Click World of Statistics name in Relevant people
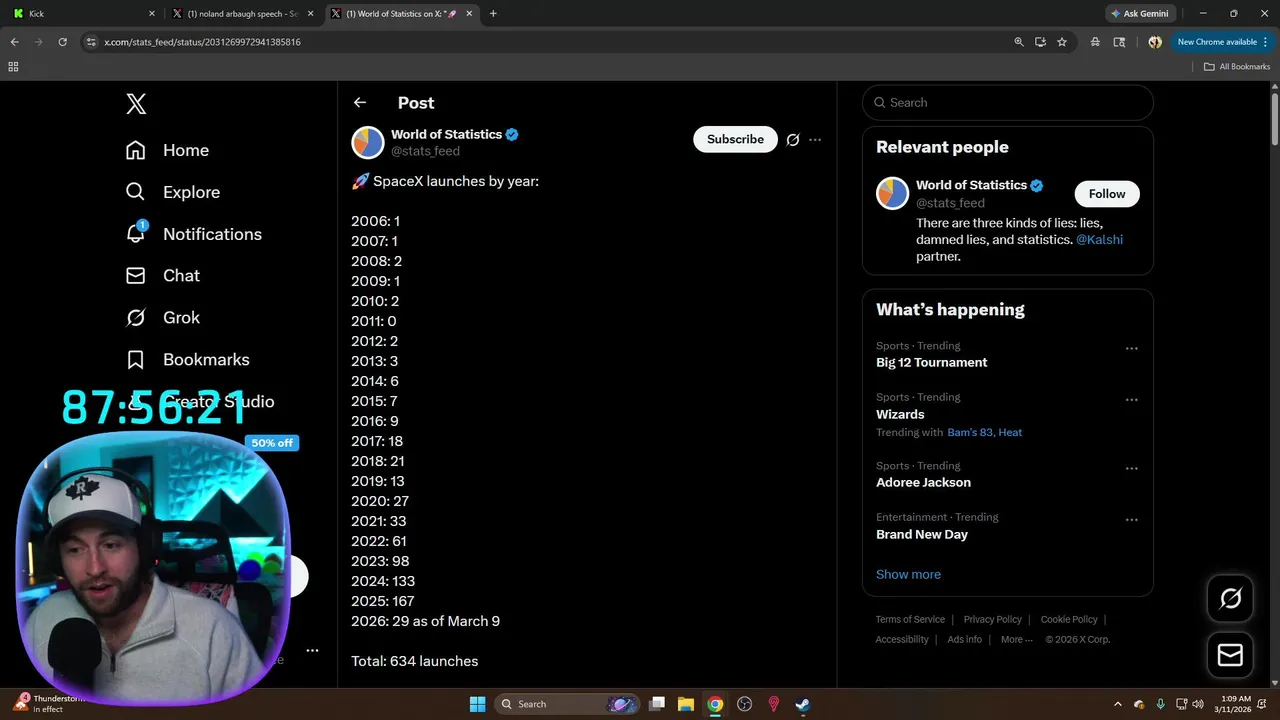This screenshot has height=720, width=1280. (971, 185)
